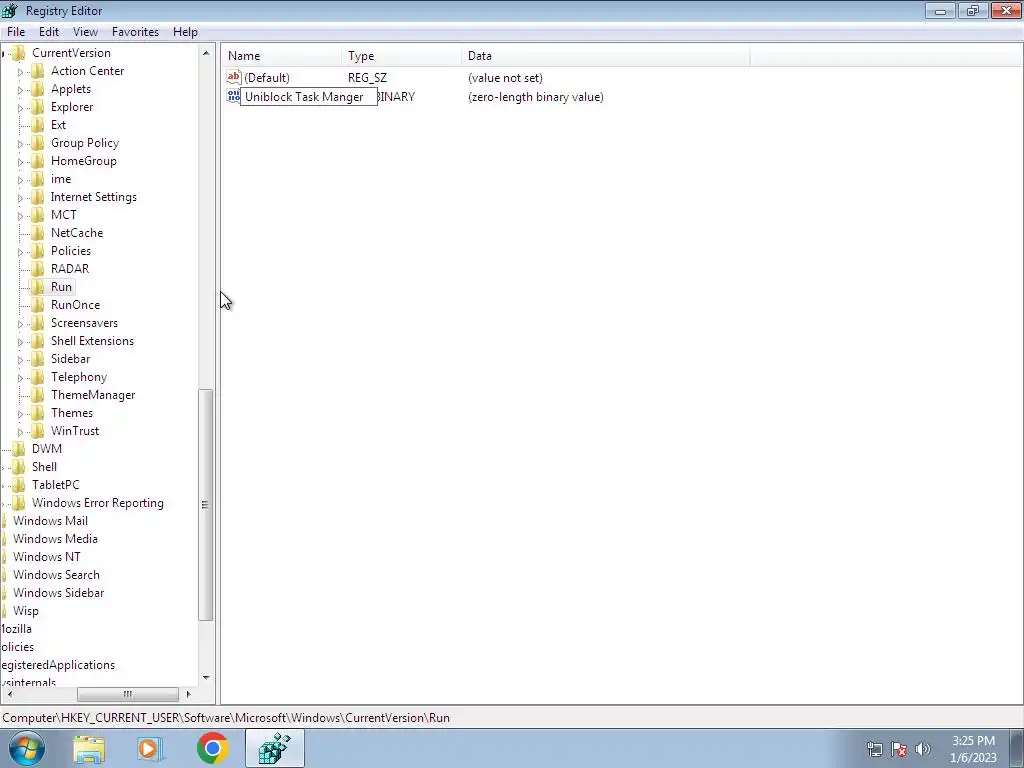Select the RegisteredApplications key

tap(57, 665)
